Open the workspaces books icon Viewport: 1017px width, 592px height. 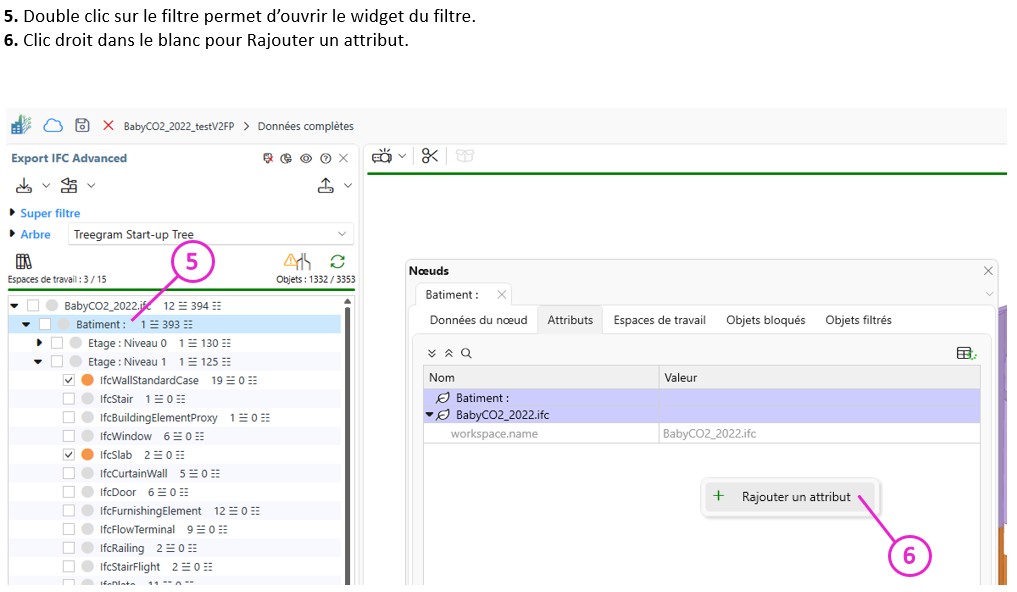click(x=23, y=261)
